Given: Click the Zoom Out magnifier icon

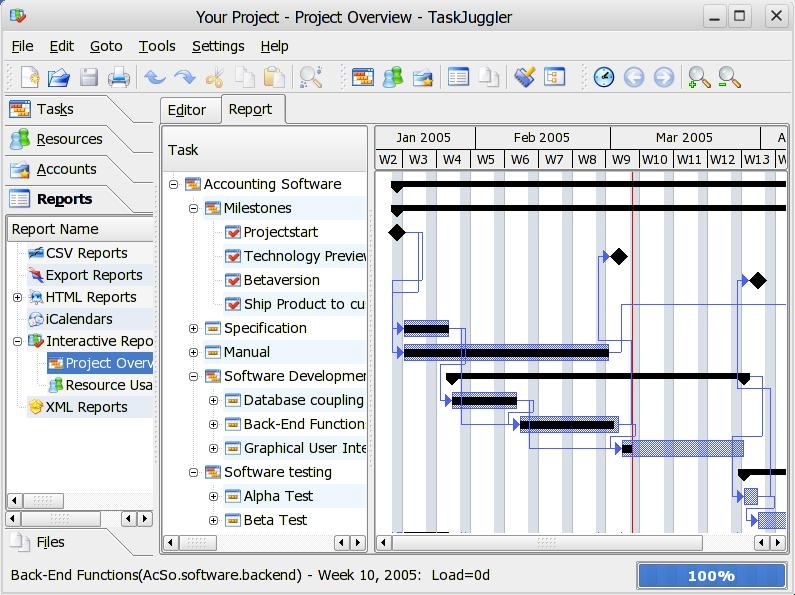Looking at the screenshot, I should (729, 78).
